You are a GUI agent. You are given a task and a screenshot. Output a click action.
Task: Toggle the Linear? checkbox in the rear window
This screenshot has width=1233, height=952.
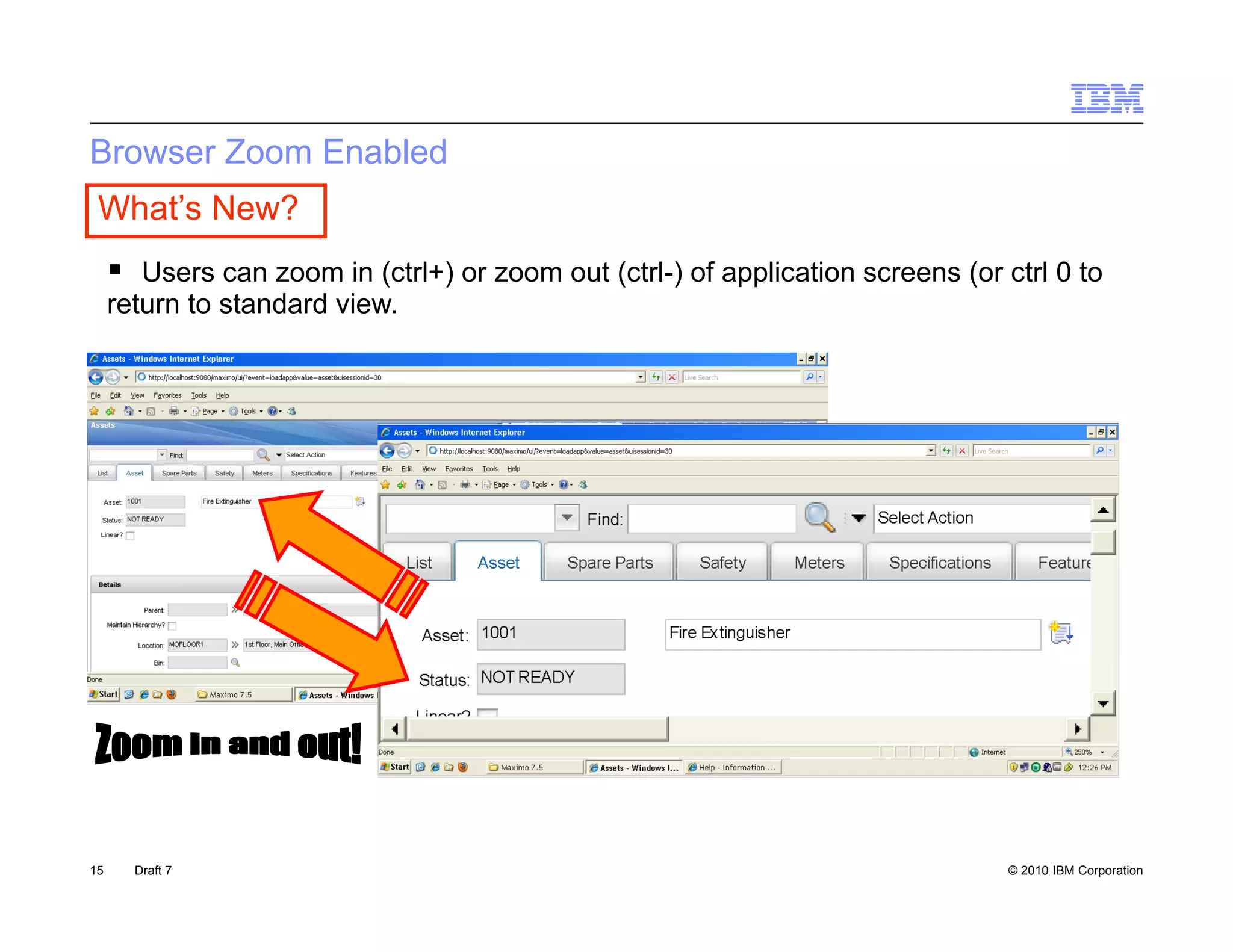pyautogui.click(x=130, y=536)
